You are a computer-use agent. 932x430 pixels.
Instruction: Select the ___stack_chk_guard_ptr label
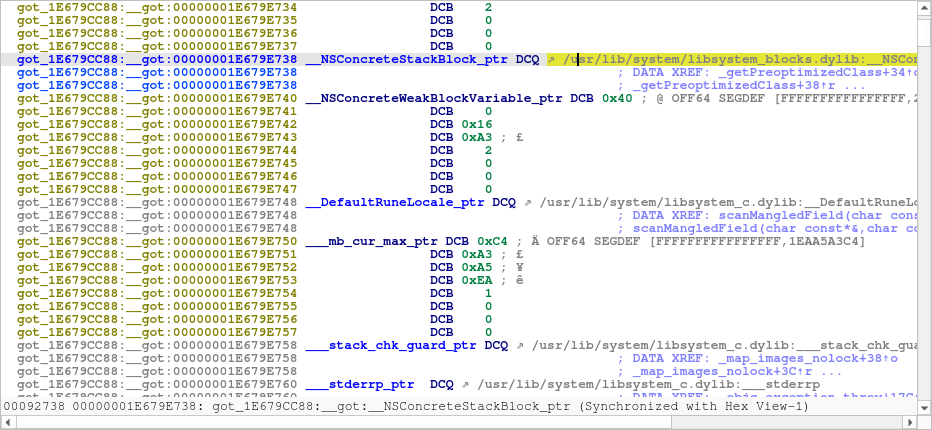(x=391, y=346)
